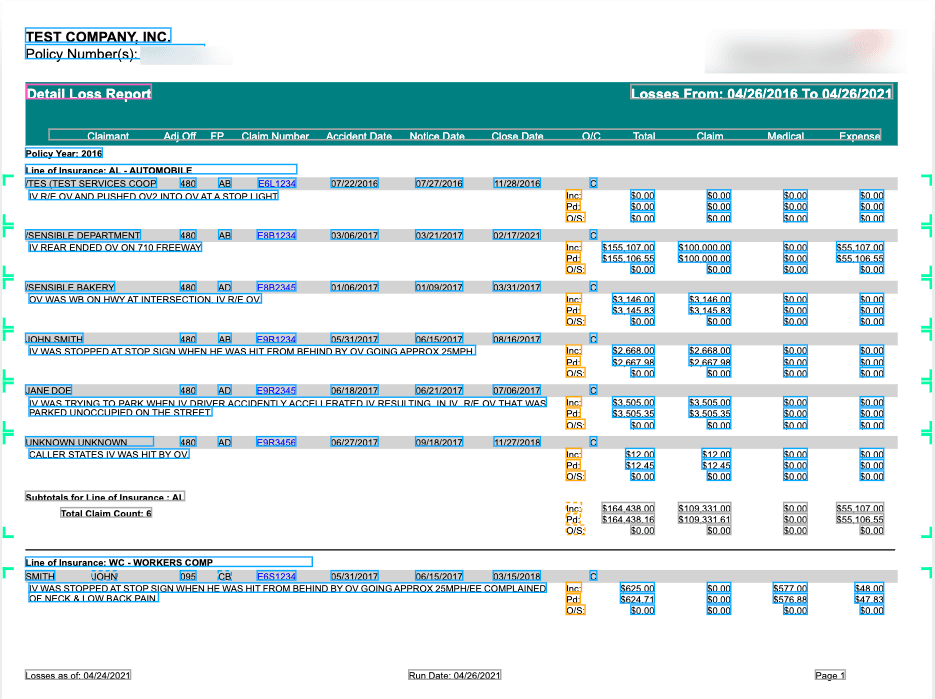
Task: Select workers comp claim number E6S1234
Action: coord(276,577)
